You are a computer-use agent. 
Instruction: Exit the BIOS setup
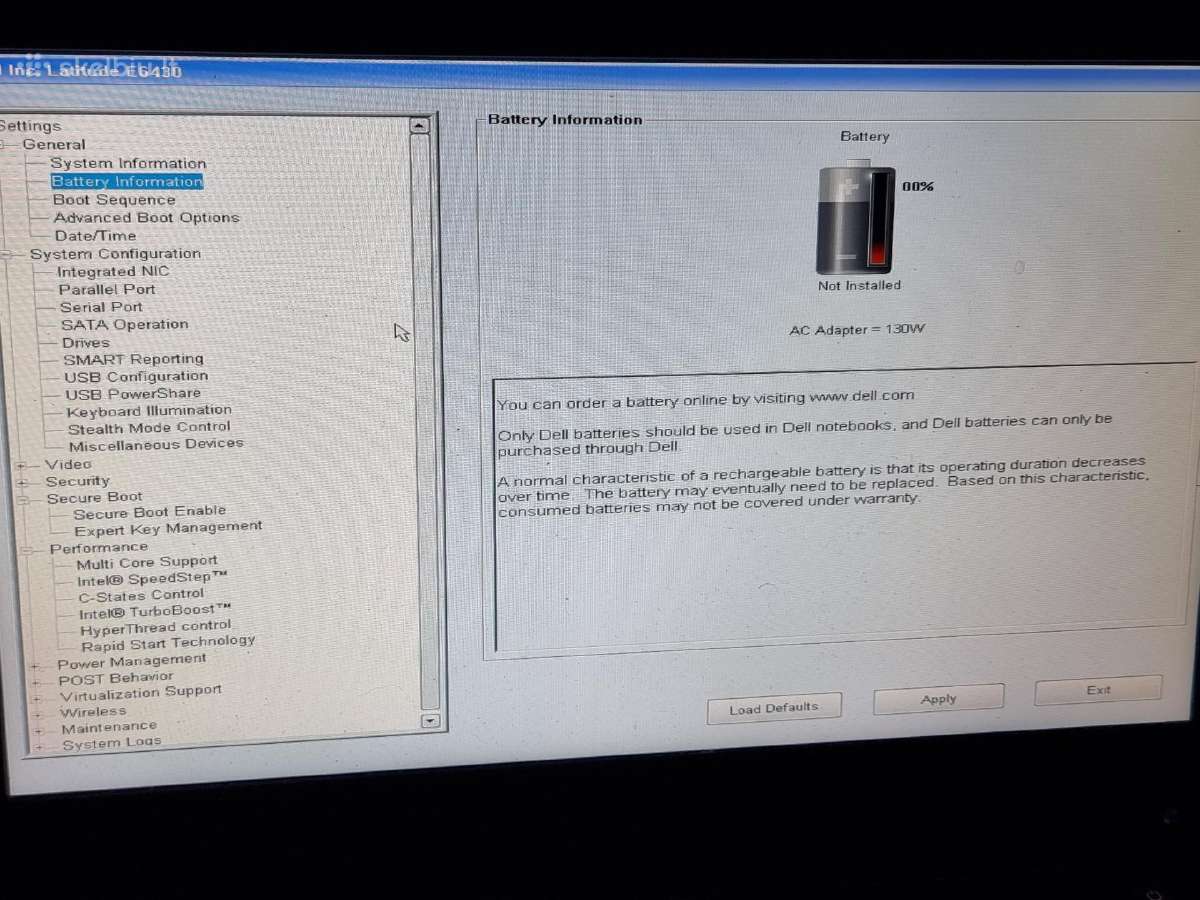click(x=1098, y=690)
